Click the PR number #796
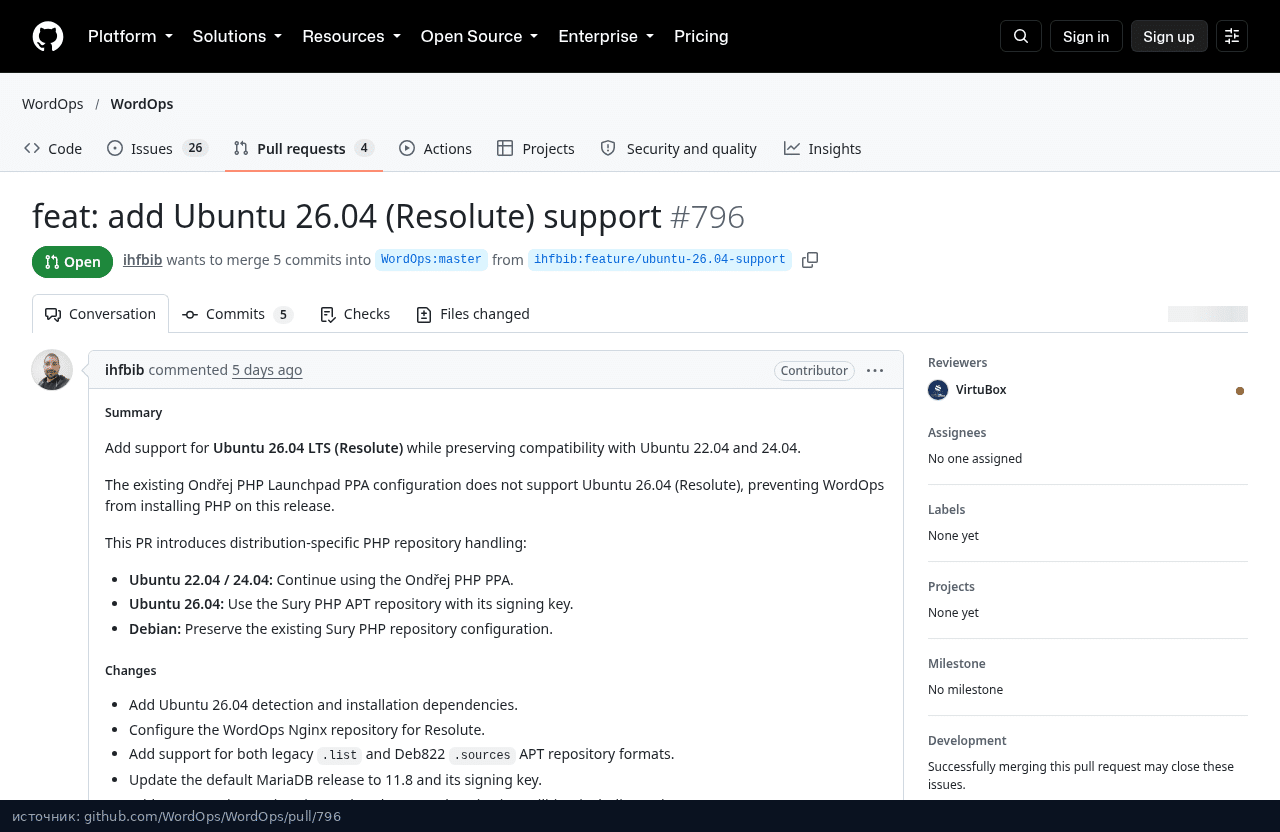Screen dimensions: 1280x832 [x=707, y=217]
